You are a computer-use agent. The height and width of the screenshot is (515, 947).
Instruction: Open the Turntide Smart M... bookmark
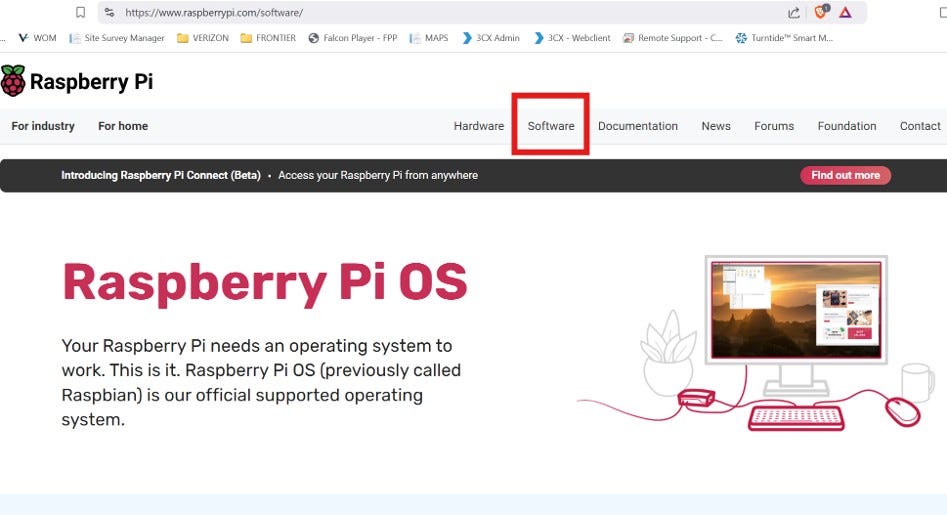[784, 37]
